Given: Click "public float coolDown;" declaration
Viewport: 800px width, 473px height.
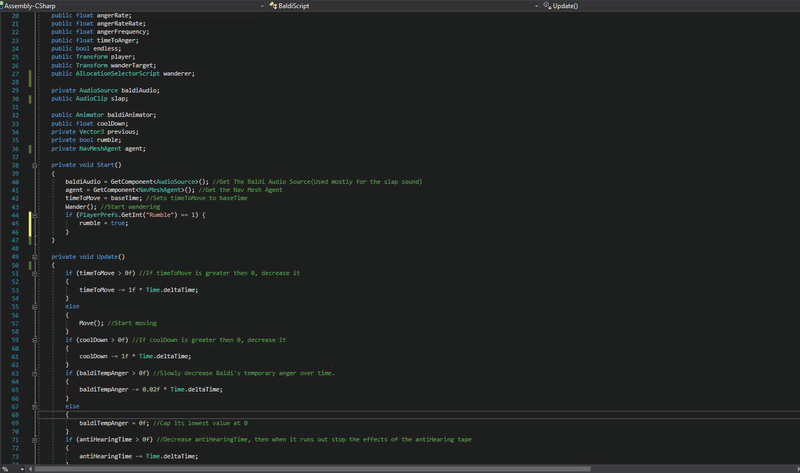Looking at the screenshot, I should click(x=90, y=123).
